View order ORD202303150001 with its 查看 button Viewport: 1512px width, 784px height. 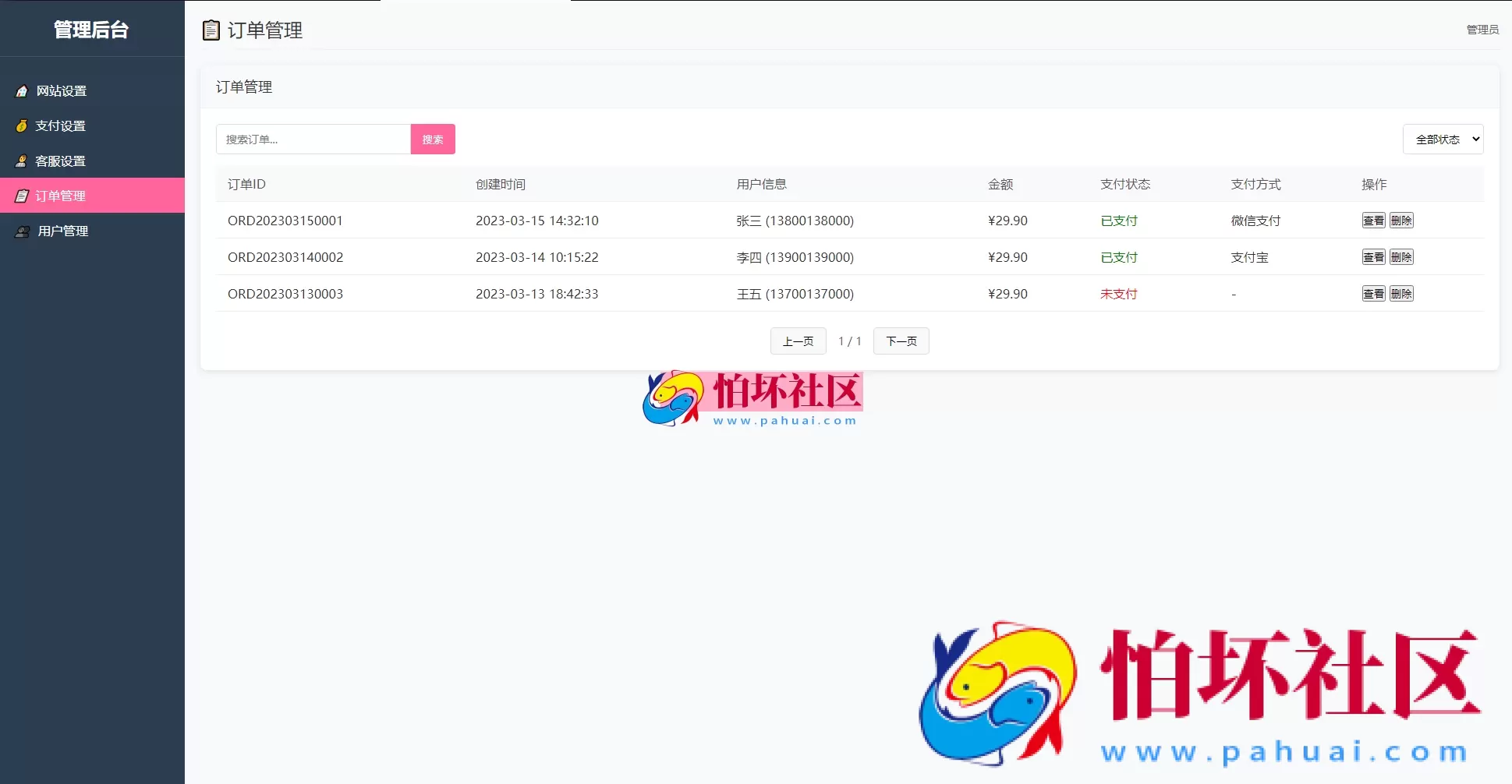click(1373, 221)
